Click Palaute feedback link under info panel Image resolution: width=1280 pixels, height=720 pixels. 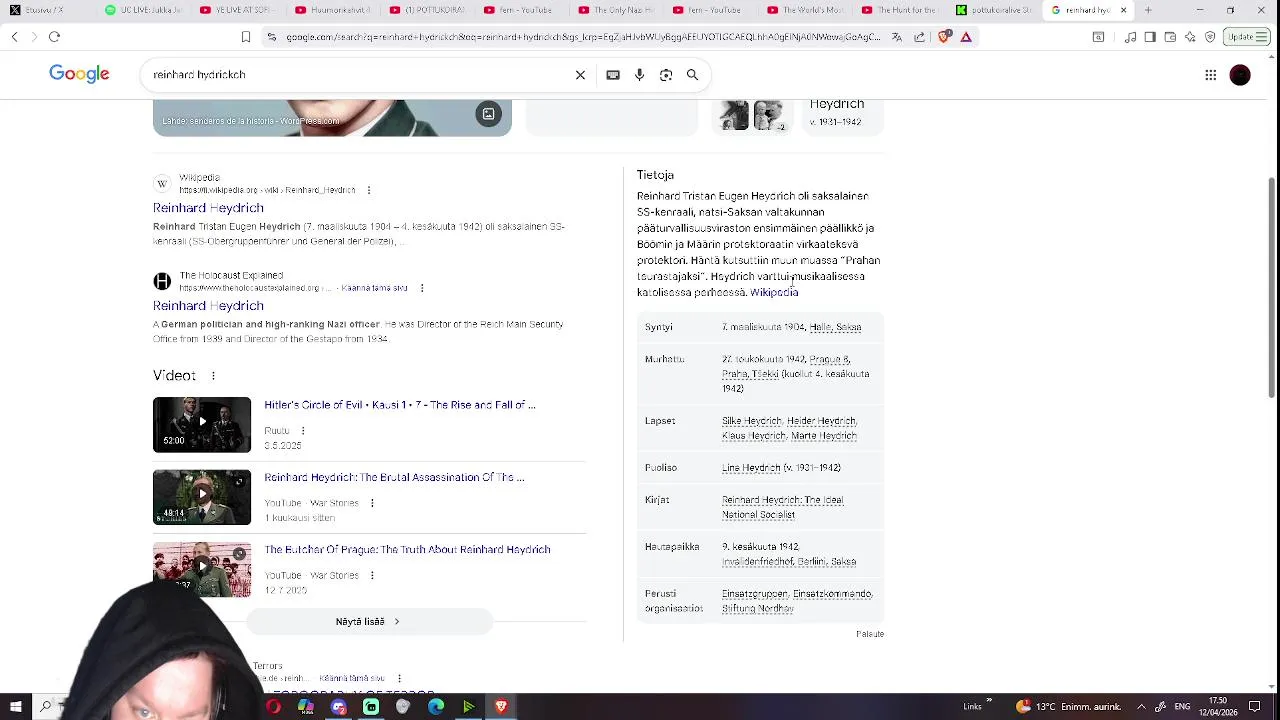870,634
